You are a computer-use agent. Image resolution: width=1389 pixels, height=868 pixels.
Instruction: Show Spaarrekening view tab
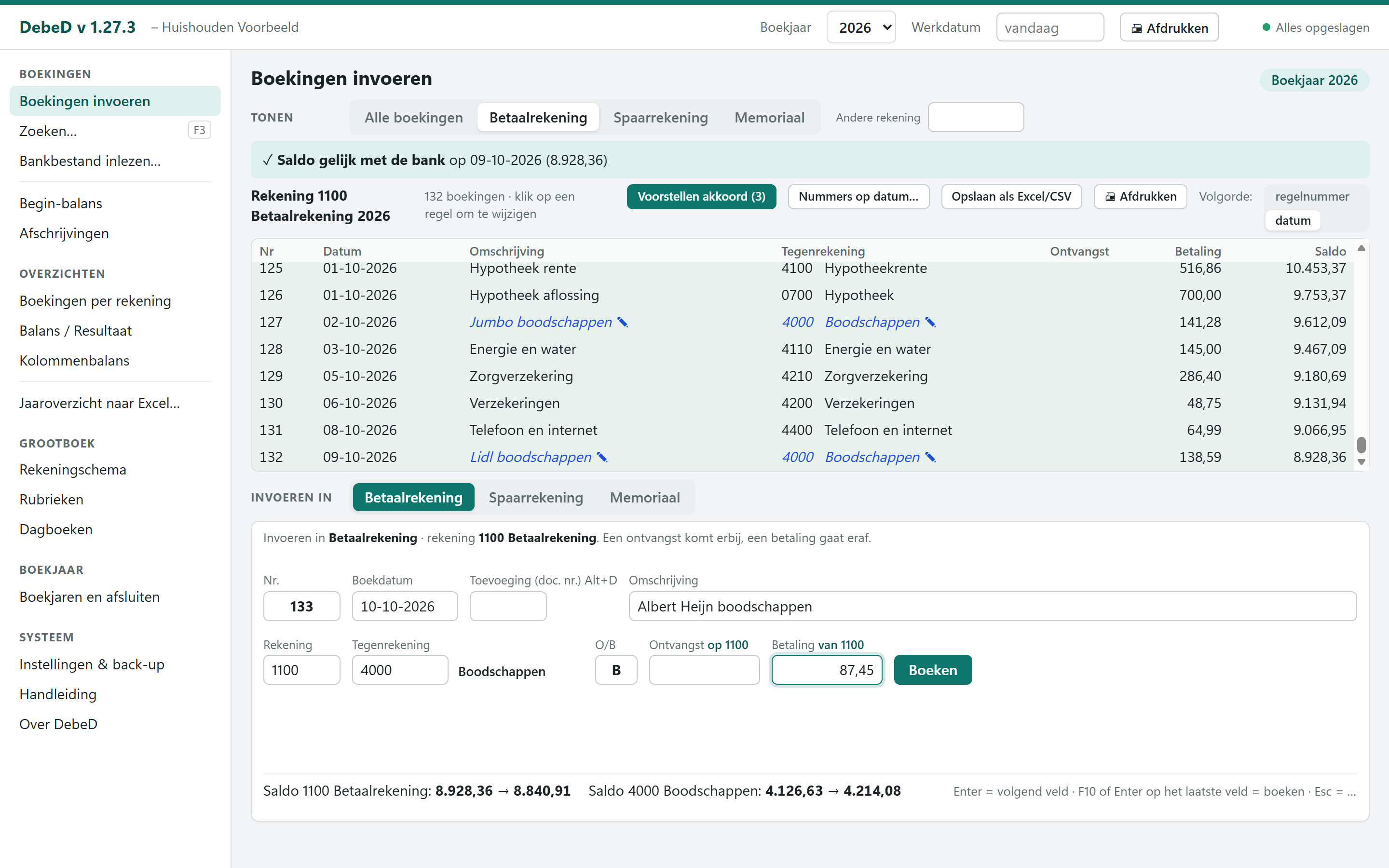click(660, 118)
